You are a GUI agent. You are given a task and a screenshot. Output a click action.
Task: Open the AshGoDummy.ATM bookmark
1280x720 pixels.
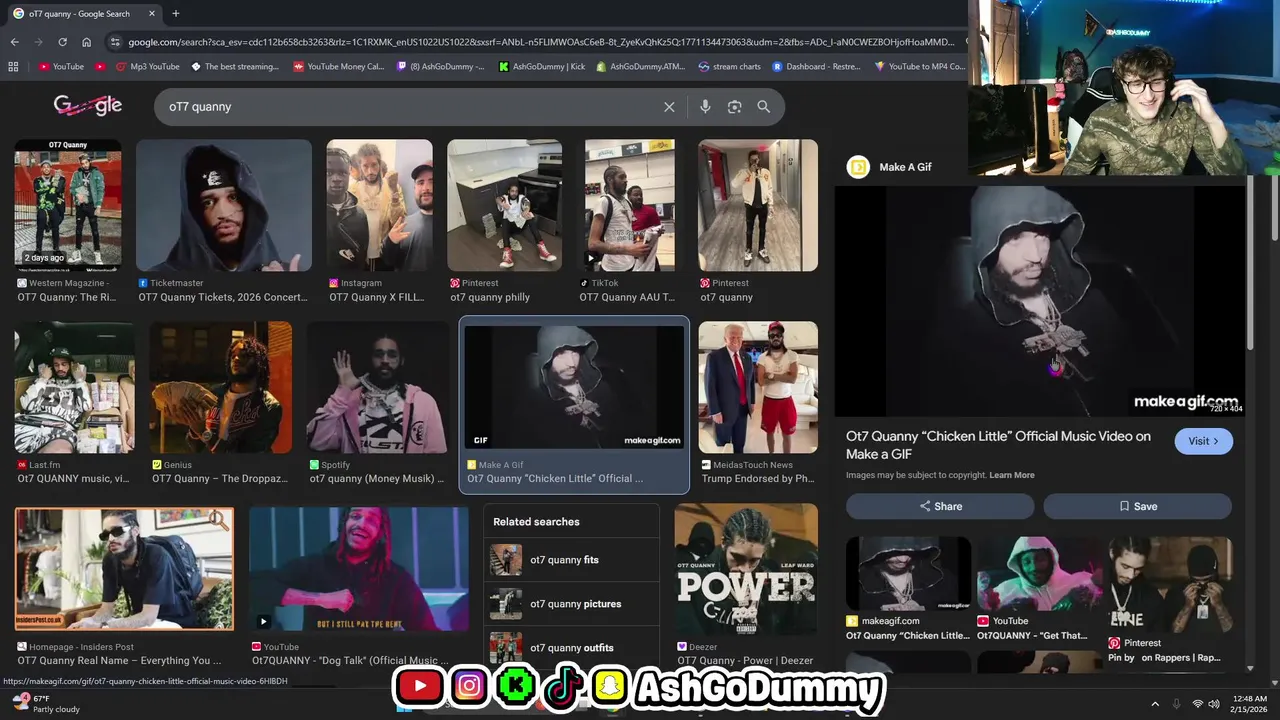(641, 67)
